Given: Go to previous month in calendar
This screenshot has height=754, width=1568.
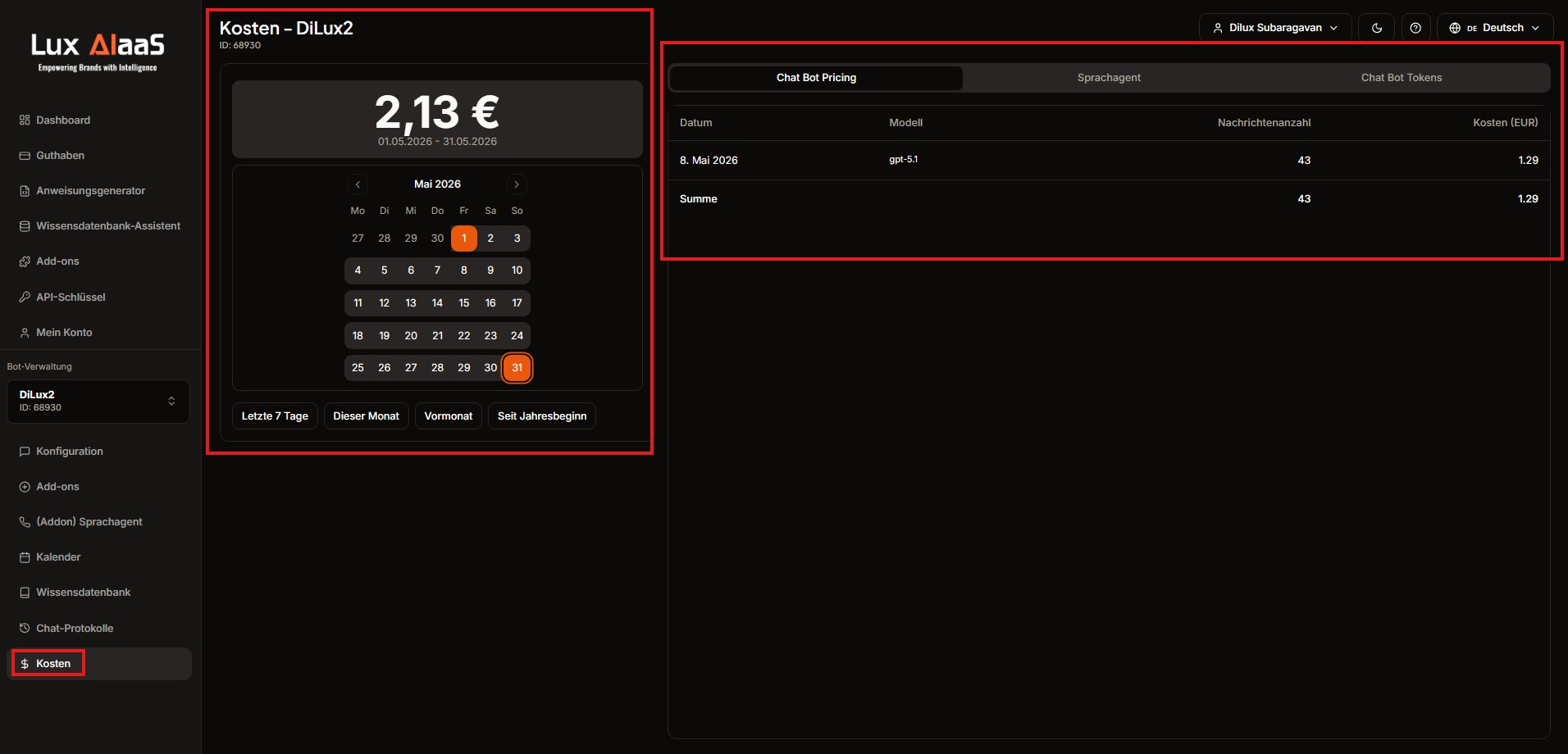Looking at the screenshot, I should click(358, 184).
